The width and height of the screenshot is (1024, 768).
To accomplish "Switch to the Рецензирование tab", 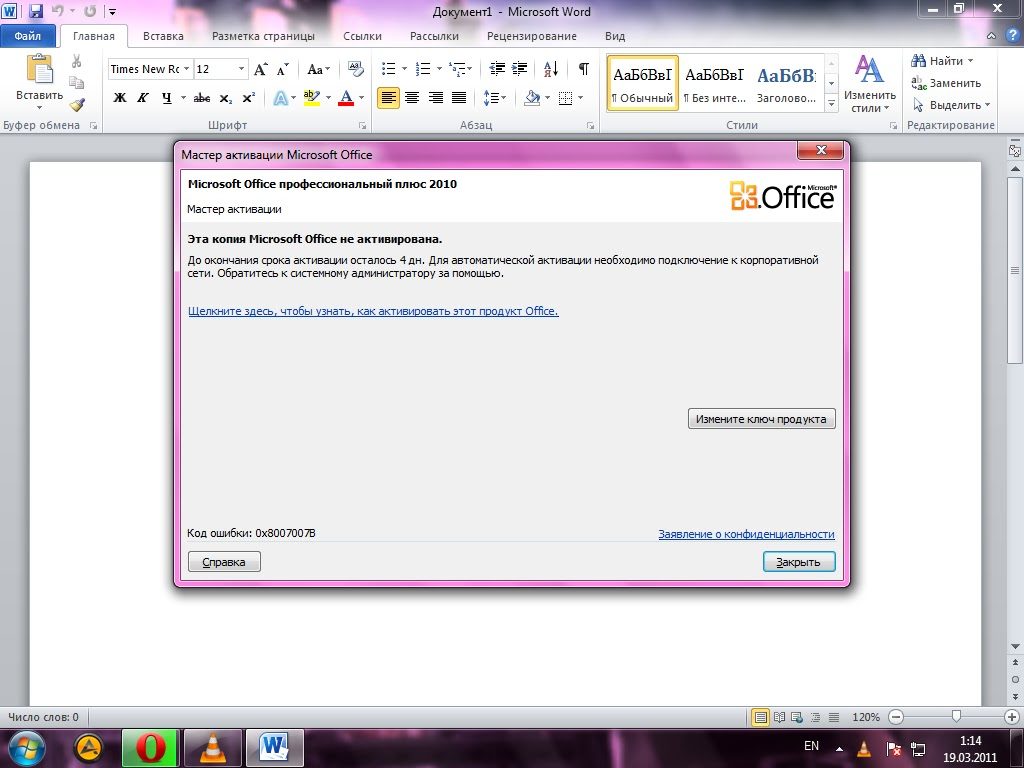I will (x=532, y=37).
